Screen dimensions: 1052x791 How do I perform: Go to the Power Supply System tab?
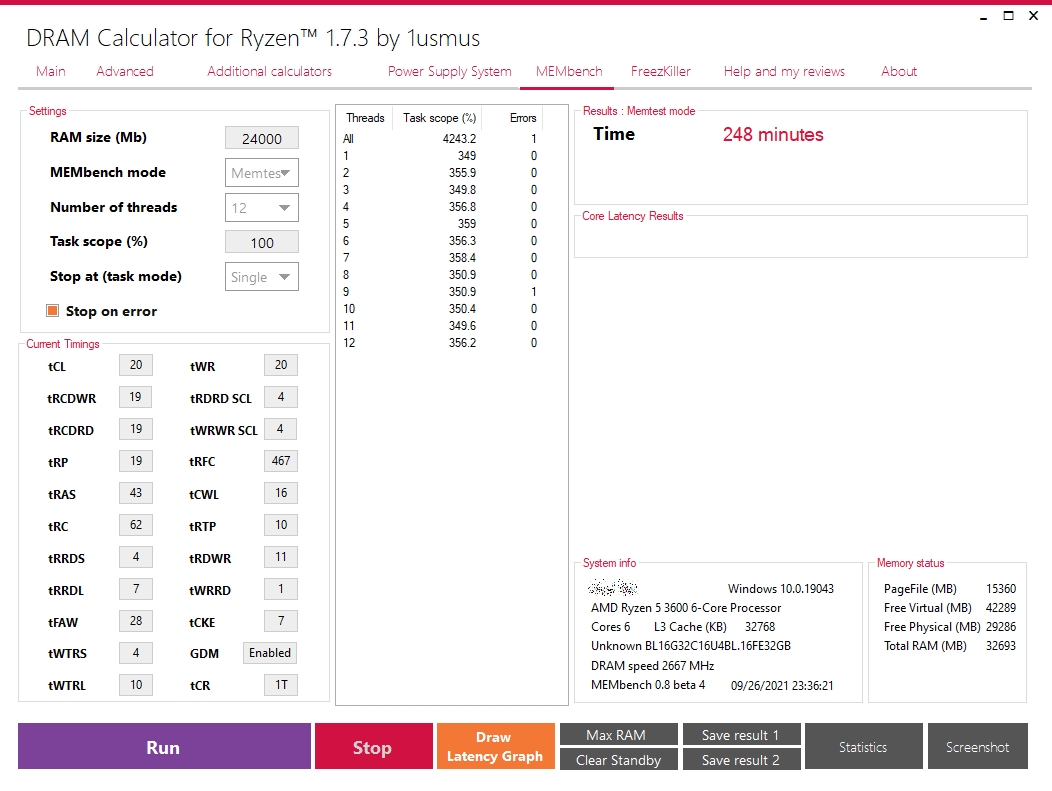tap(450, 71)
